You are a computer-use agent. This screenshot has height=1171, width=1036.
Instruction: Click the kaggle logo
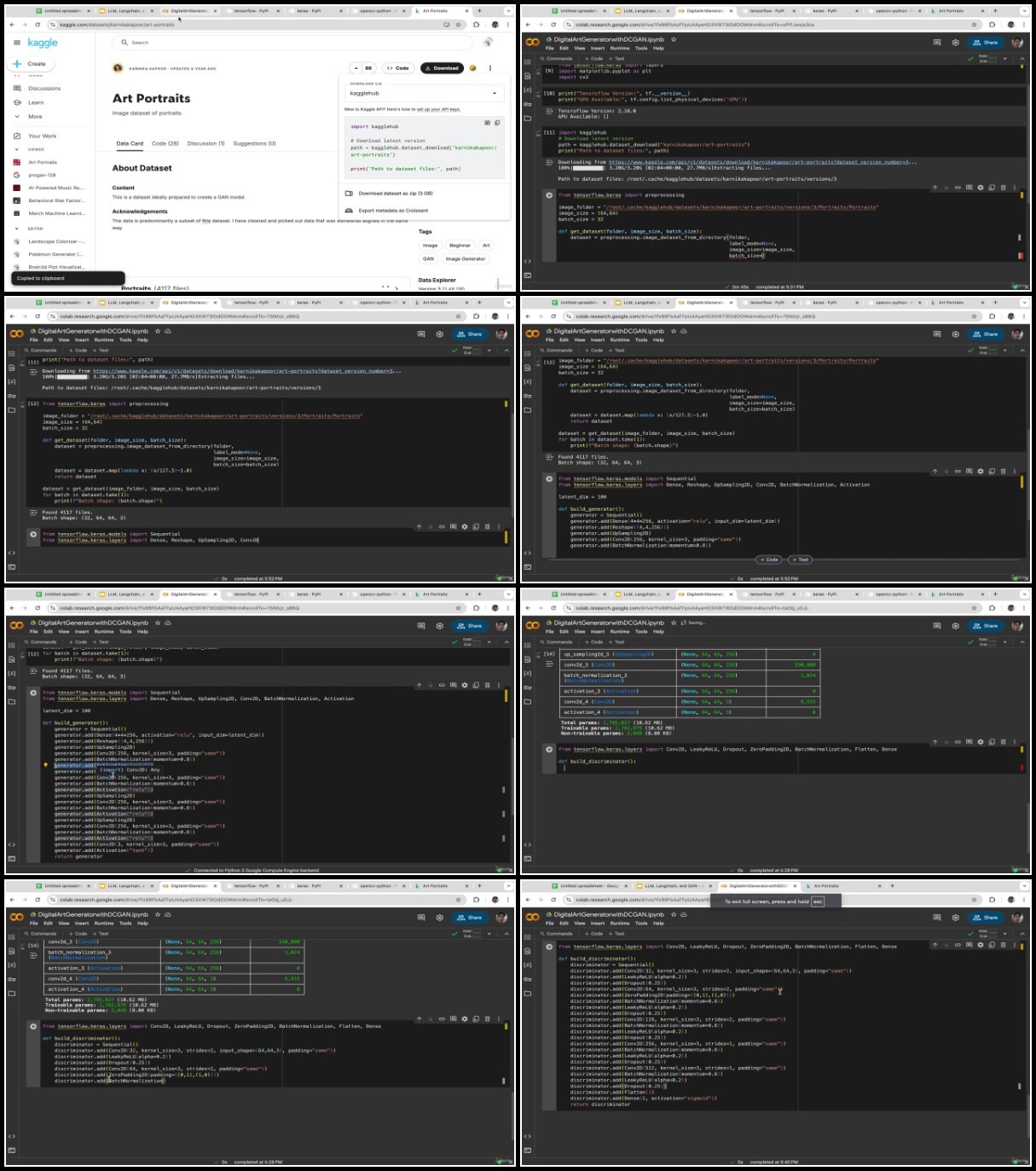43,43
